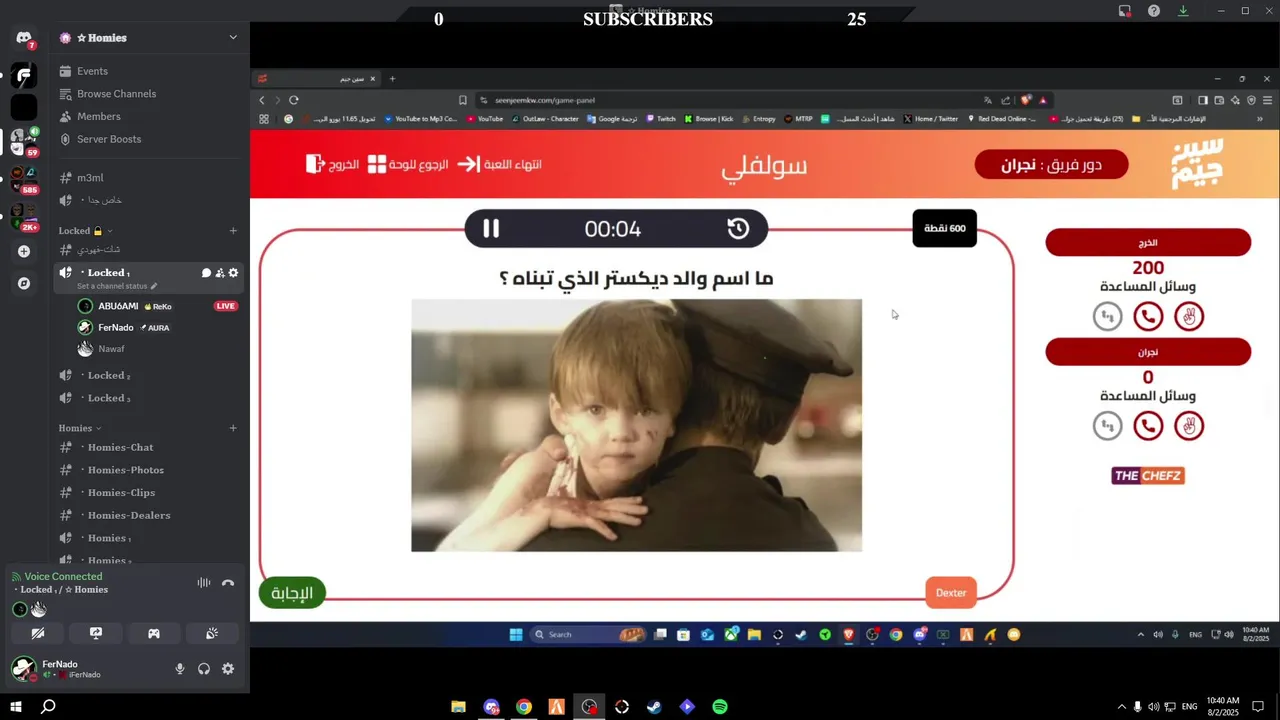Image resolution: width=1280 pixels, height=720 pixels.
Task: Toggle noise suppression waveform icon
Action: pos(204,583)
